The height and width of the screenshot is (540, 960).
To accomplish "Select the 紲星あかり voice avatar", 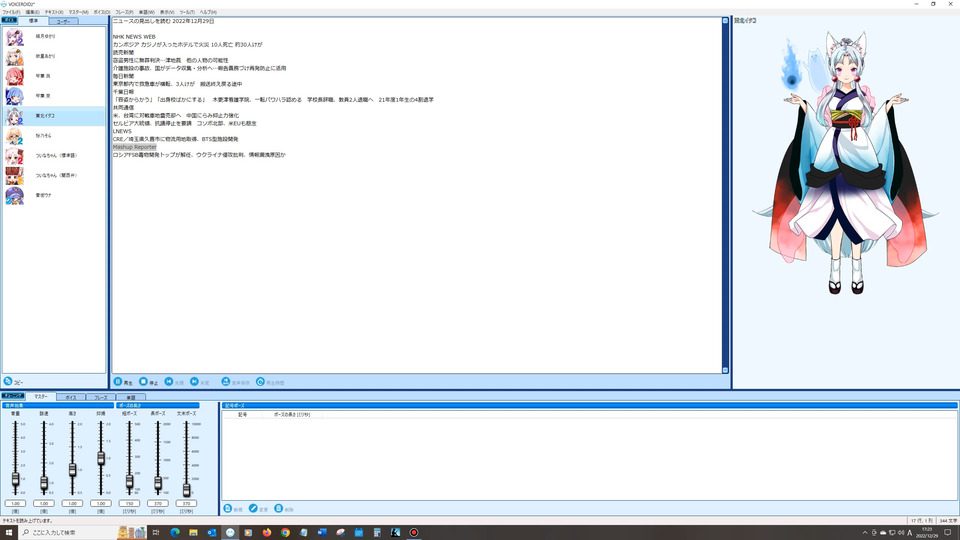I will (x=14, y=56).
